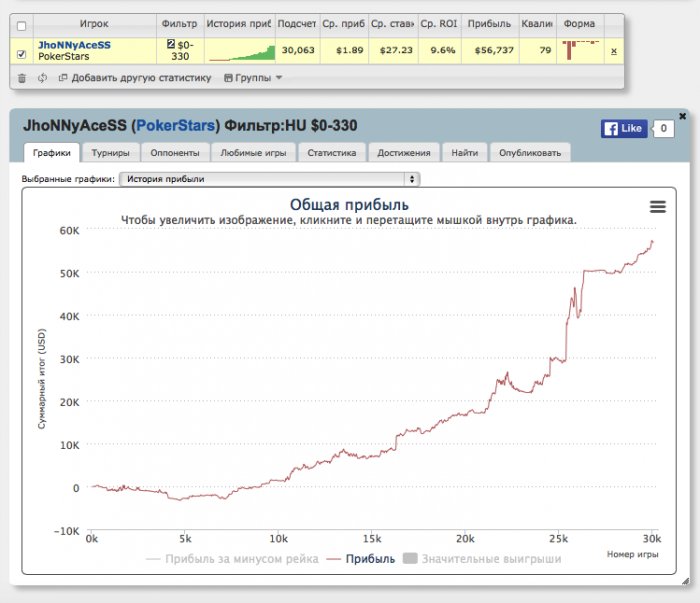Screen dimensions: 700x603
Task: Remove JhoNNyAceSS row with x link
Action: click(x=614, y=51)
